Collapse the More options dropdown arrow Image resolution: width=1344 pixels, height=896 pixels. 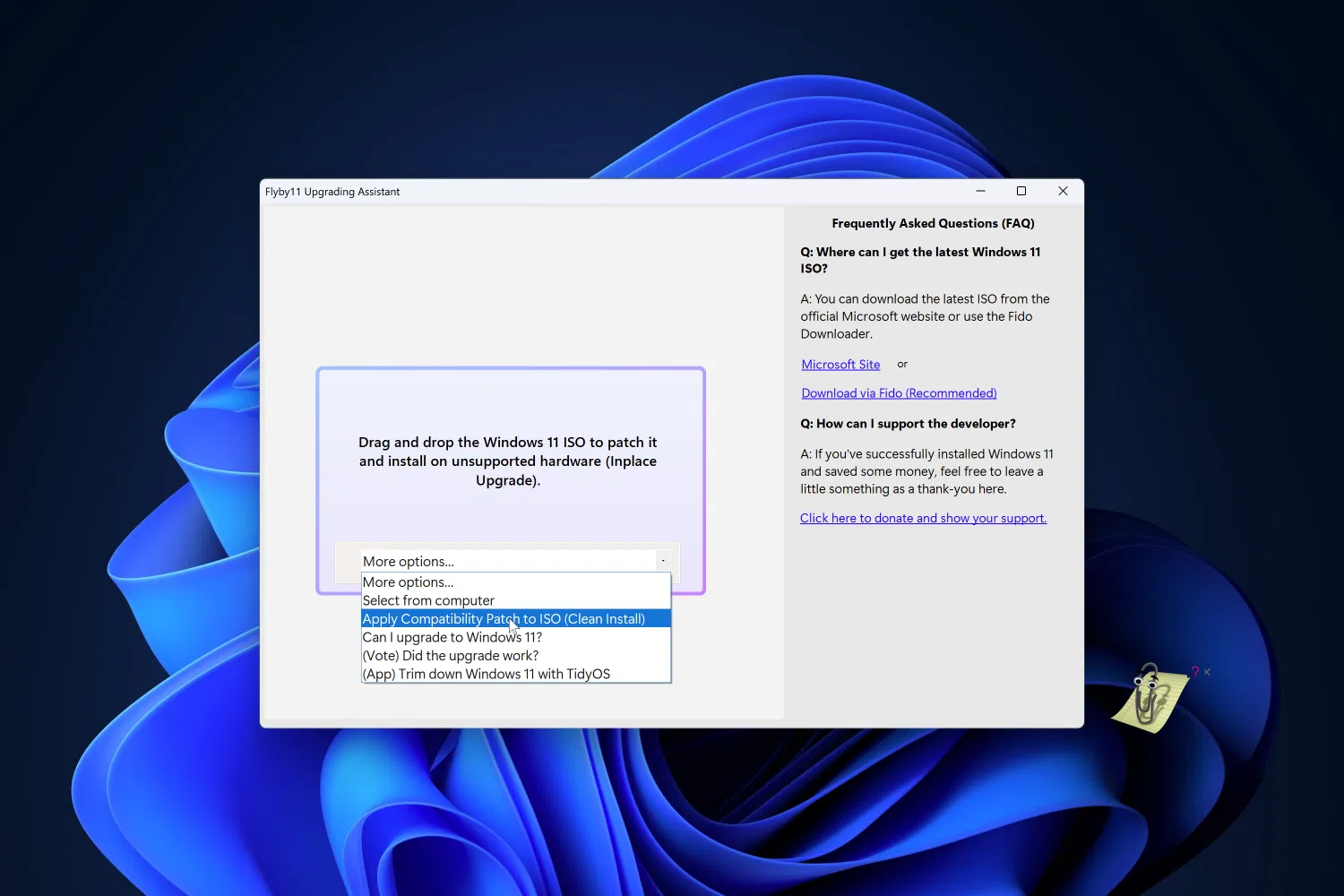(x=663, y=561)
